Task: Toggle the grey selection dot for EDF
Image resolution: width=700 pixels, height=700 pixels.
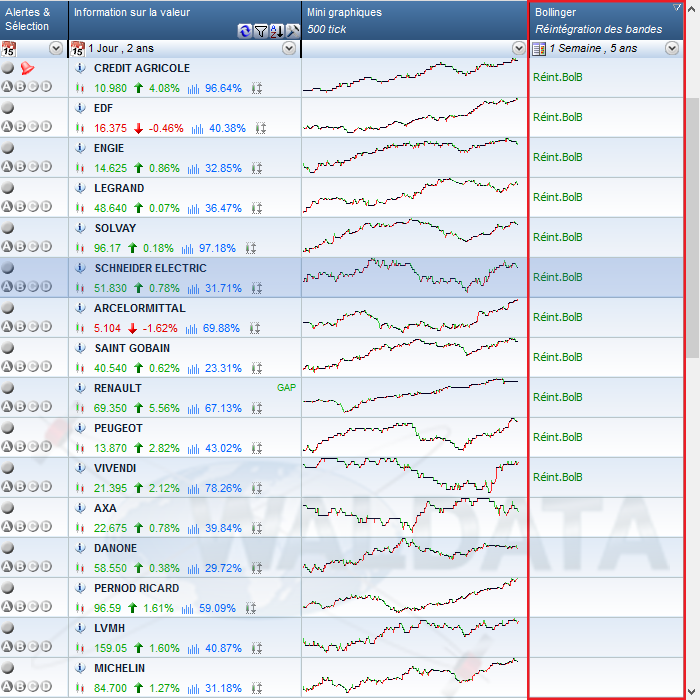Action: tap(8, 108)
